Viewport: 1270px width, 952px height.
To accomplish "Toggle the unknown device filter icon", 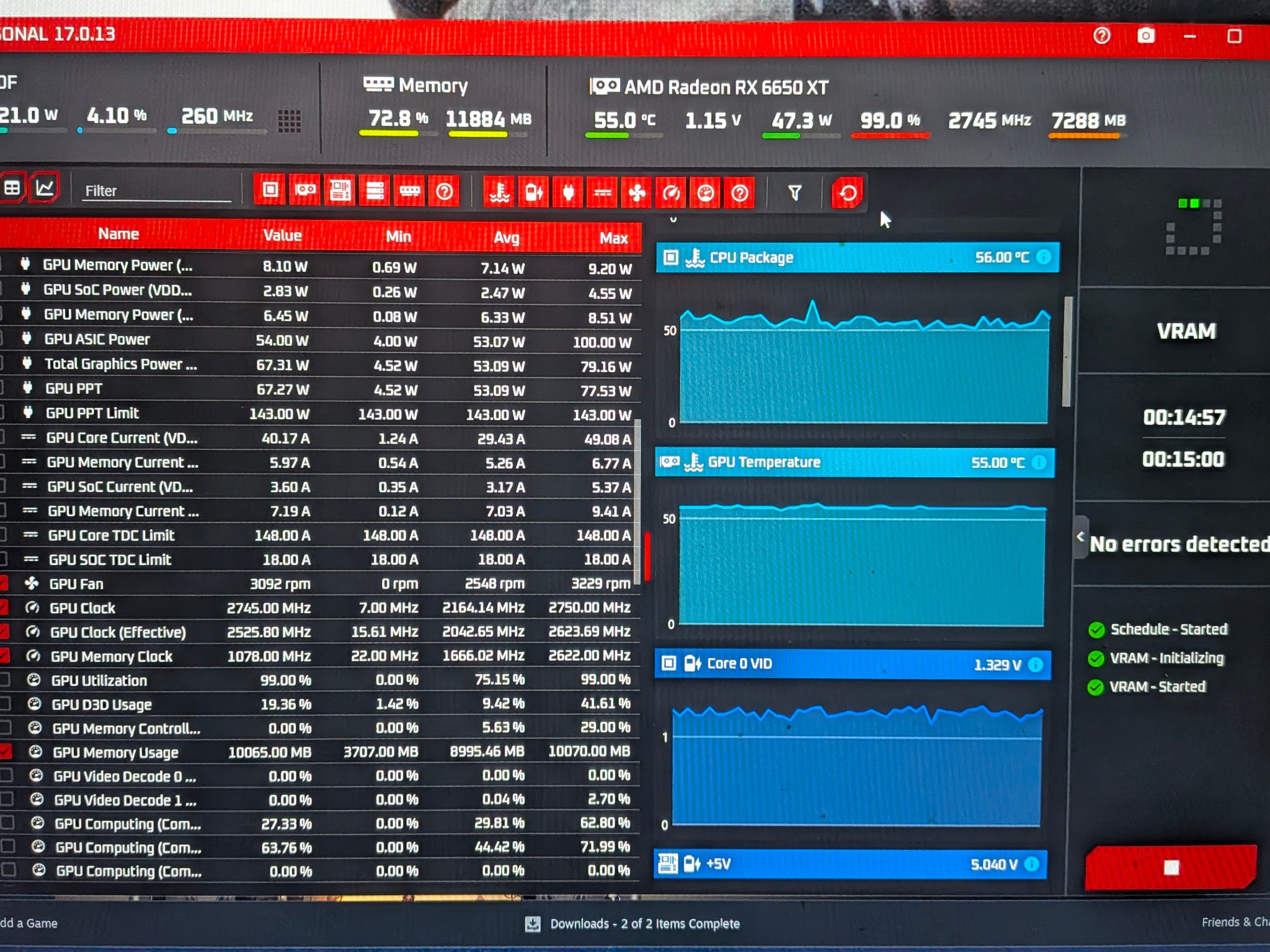I will point(444,192).
